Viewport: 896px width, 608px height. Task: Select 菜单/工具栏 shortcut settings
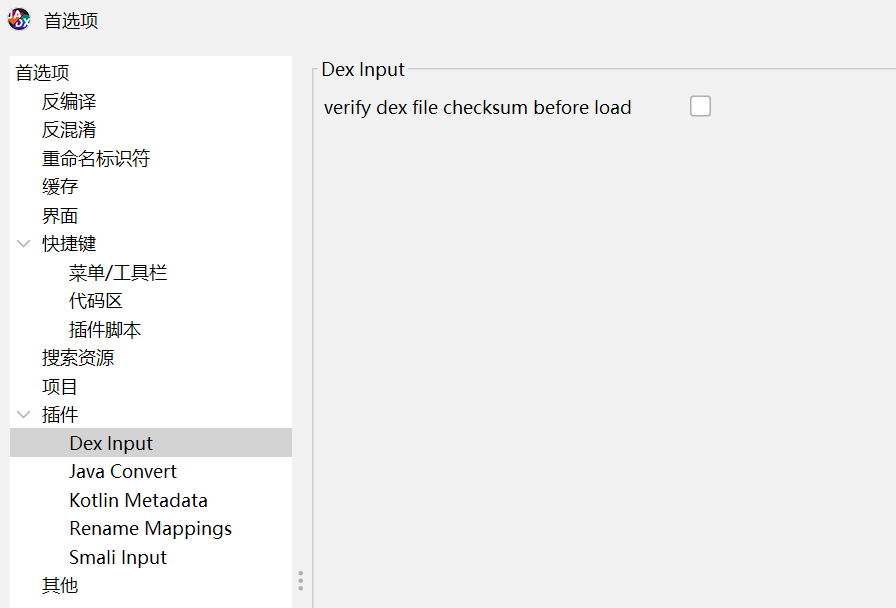[118, 273]
